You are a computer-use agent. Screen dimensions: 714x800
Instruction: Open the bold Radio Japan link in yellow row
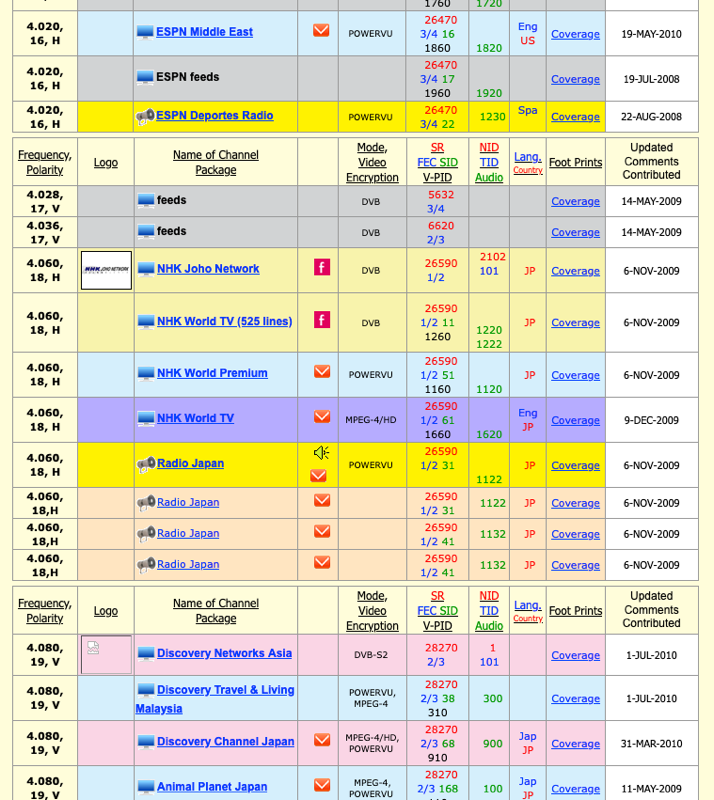click(x=190, y=463)
